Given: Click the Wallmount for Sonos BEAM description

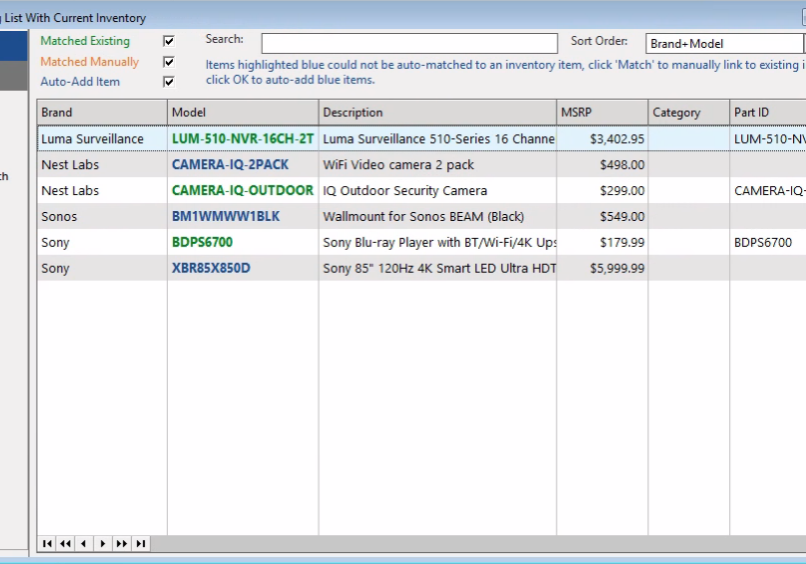Looking at the screenshot, I should [437, 216].
